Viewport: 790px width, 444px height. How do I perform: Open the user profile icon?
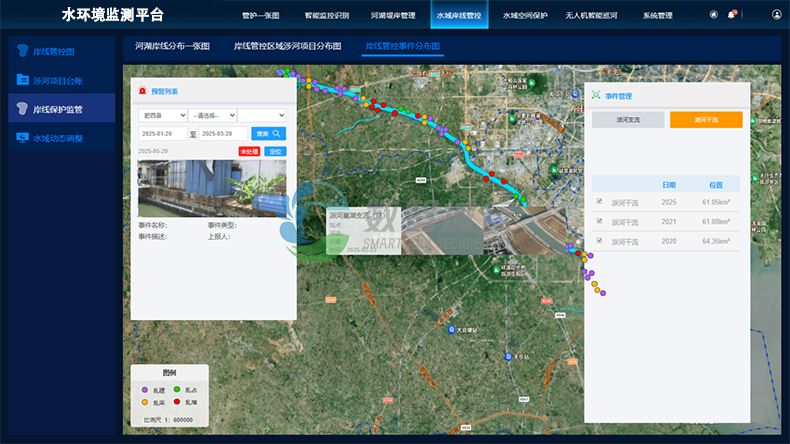click(x=777, y=15)
